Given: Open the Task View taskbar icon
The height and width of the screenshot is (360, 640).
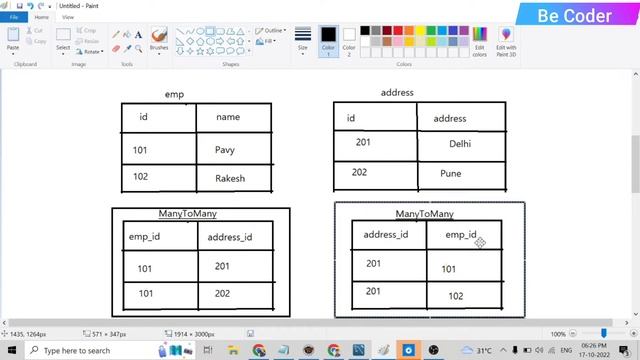Looking at the screenshot, I should point(208,350).
